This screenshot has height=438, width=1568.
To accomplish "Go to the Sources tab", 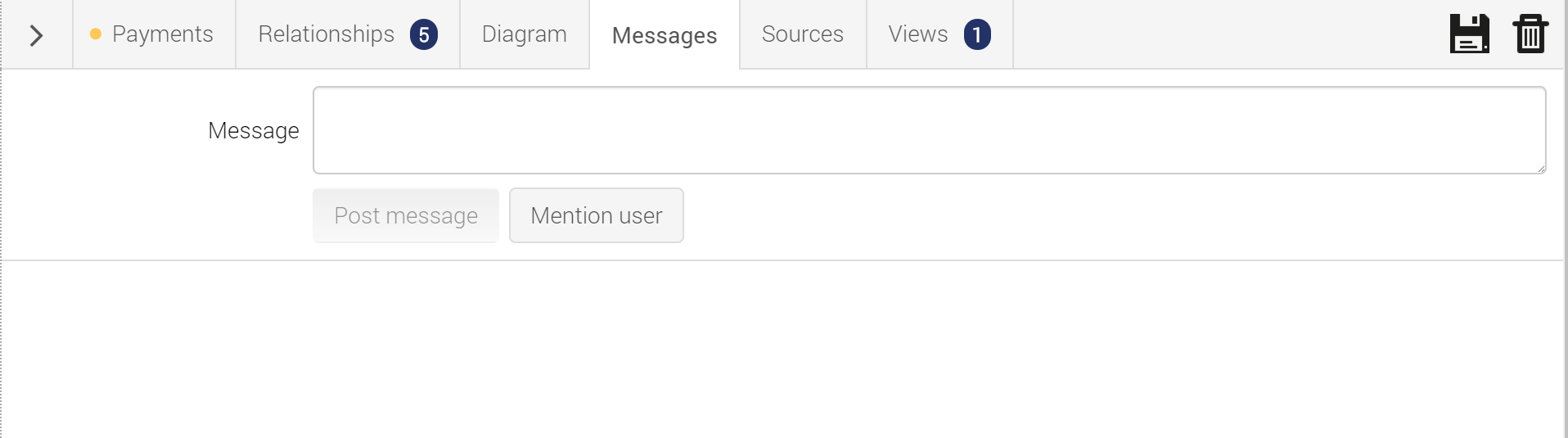I will coord(803,34).
